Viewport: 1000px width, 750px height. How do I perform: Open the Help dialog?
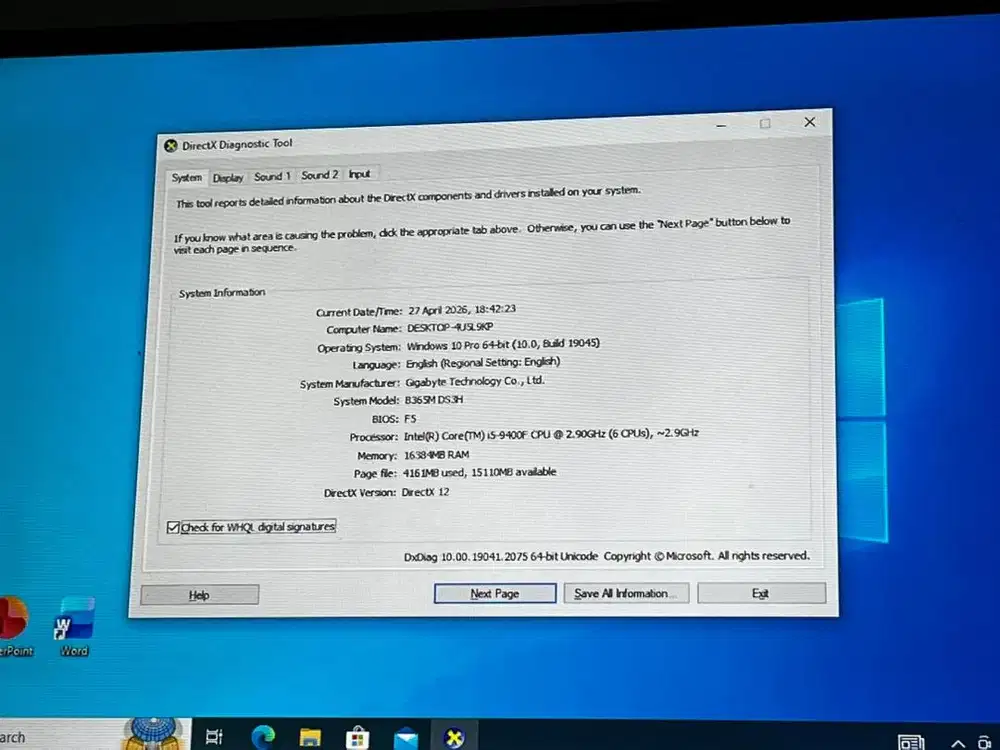click(199, 595)
